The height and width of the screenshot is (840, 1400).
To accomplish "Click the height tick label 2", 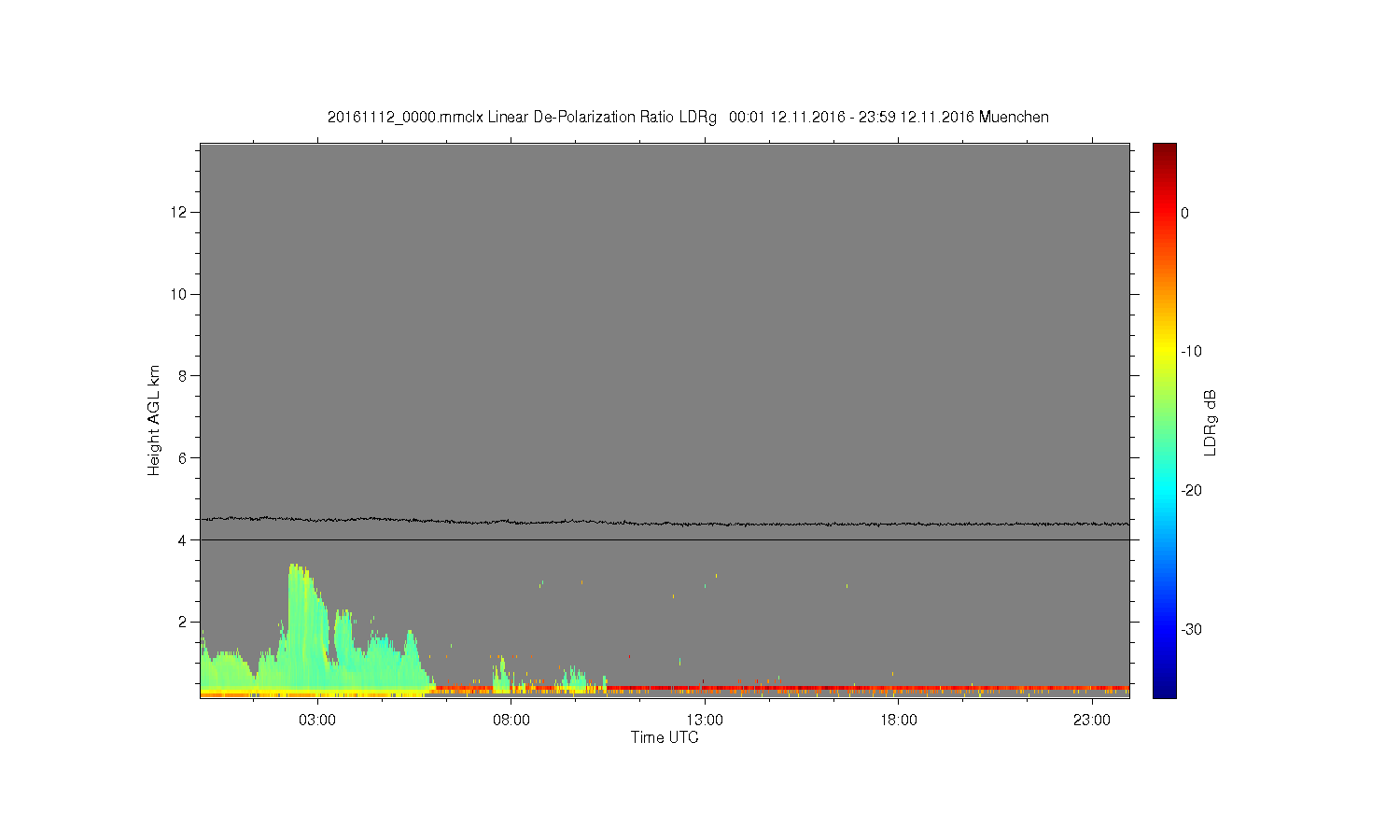I will pos(183,622).
